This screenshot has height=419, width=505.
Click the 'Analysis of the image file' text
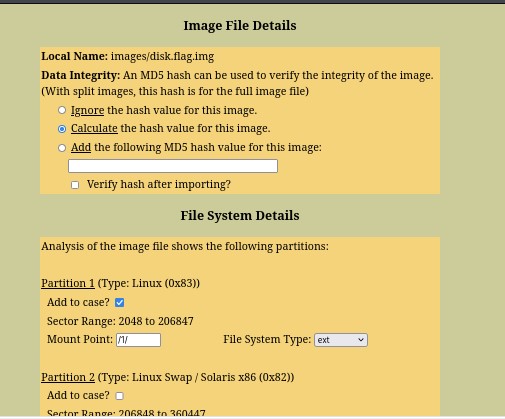click(185, 246)
